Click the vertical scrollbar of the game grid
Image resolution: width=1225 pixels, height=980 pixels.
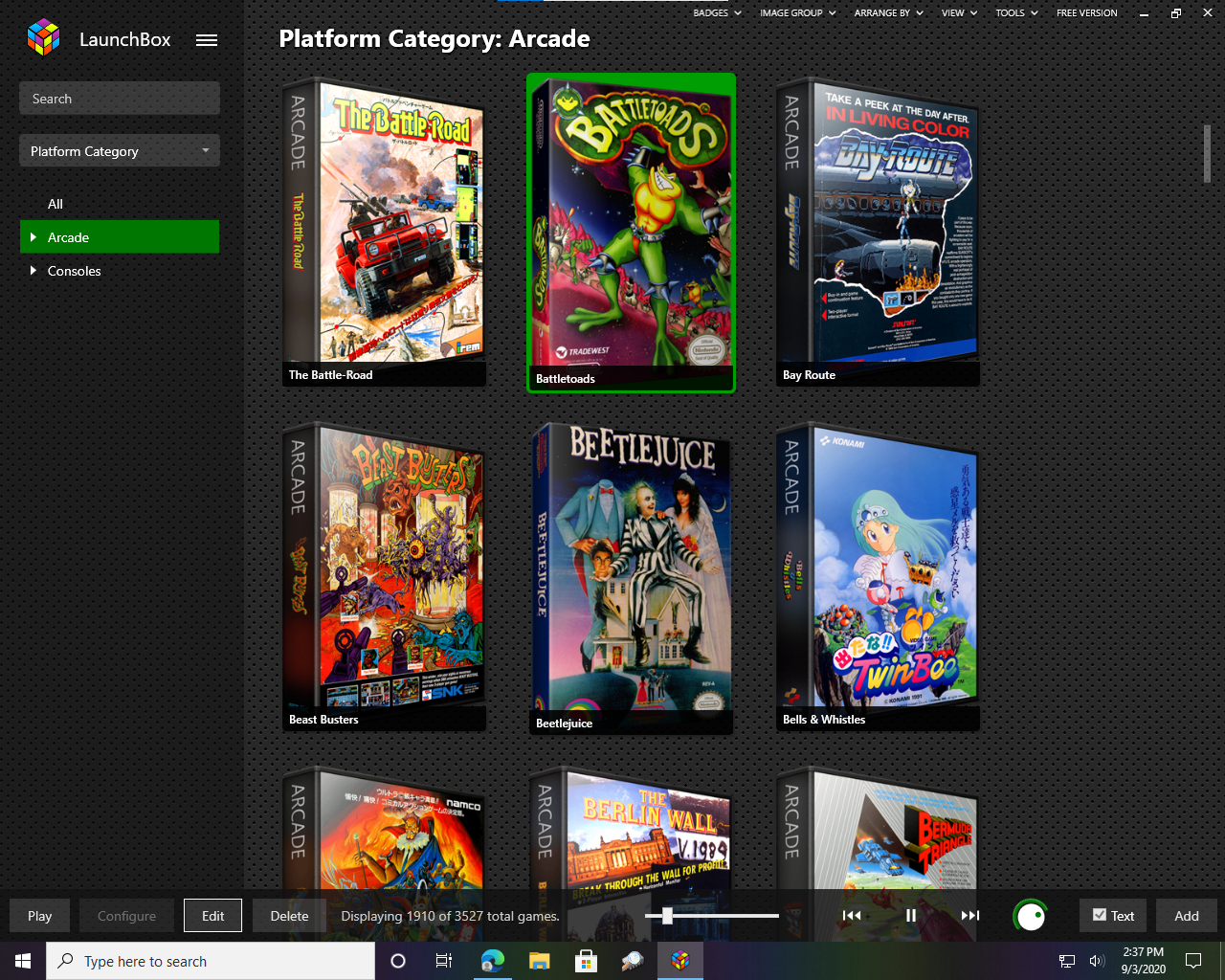pyautogui.click(x=1208, y=153)
